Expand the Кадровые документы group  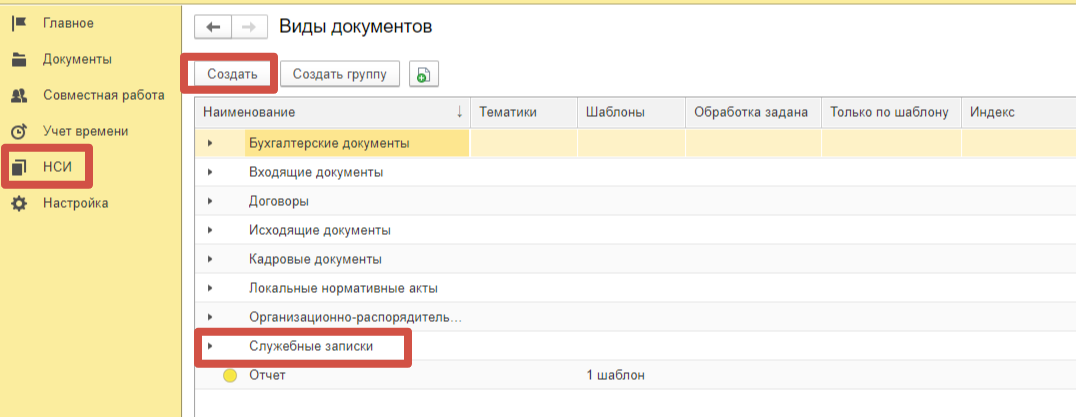(210, 260)
